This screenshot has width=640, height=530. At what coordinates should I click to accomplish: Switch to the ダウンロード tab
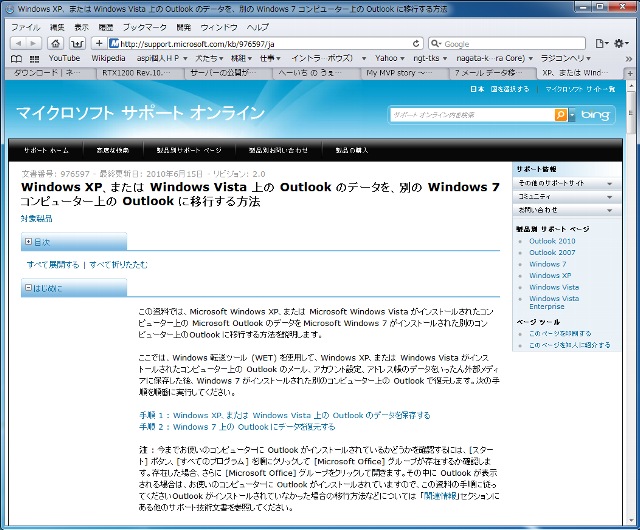point(51,73)
